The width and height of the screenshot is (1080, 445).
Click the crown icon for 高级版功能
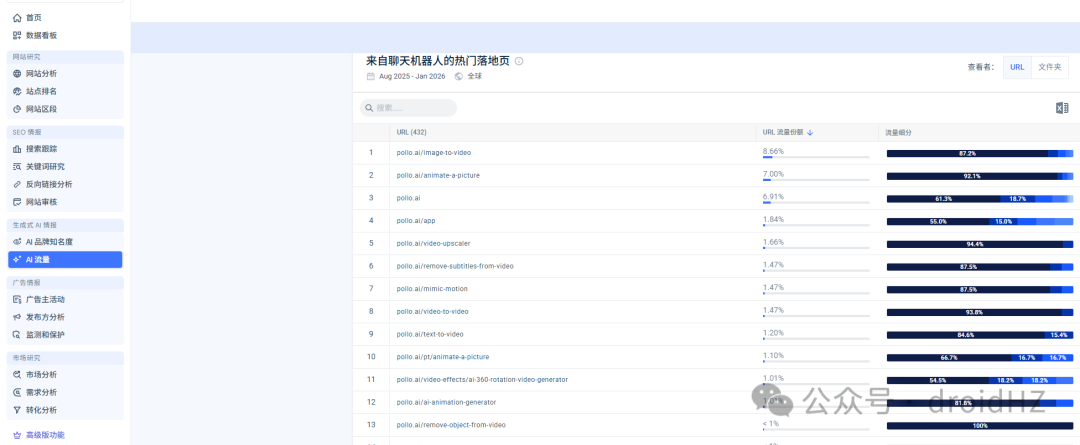[x=17, y=435]
